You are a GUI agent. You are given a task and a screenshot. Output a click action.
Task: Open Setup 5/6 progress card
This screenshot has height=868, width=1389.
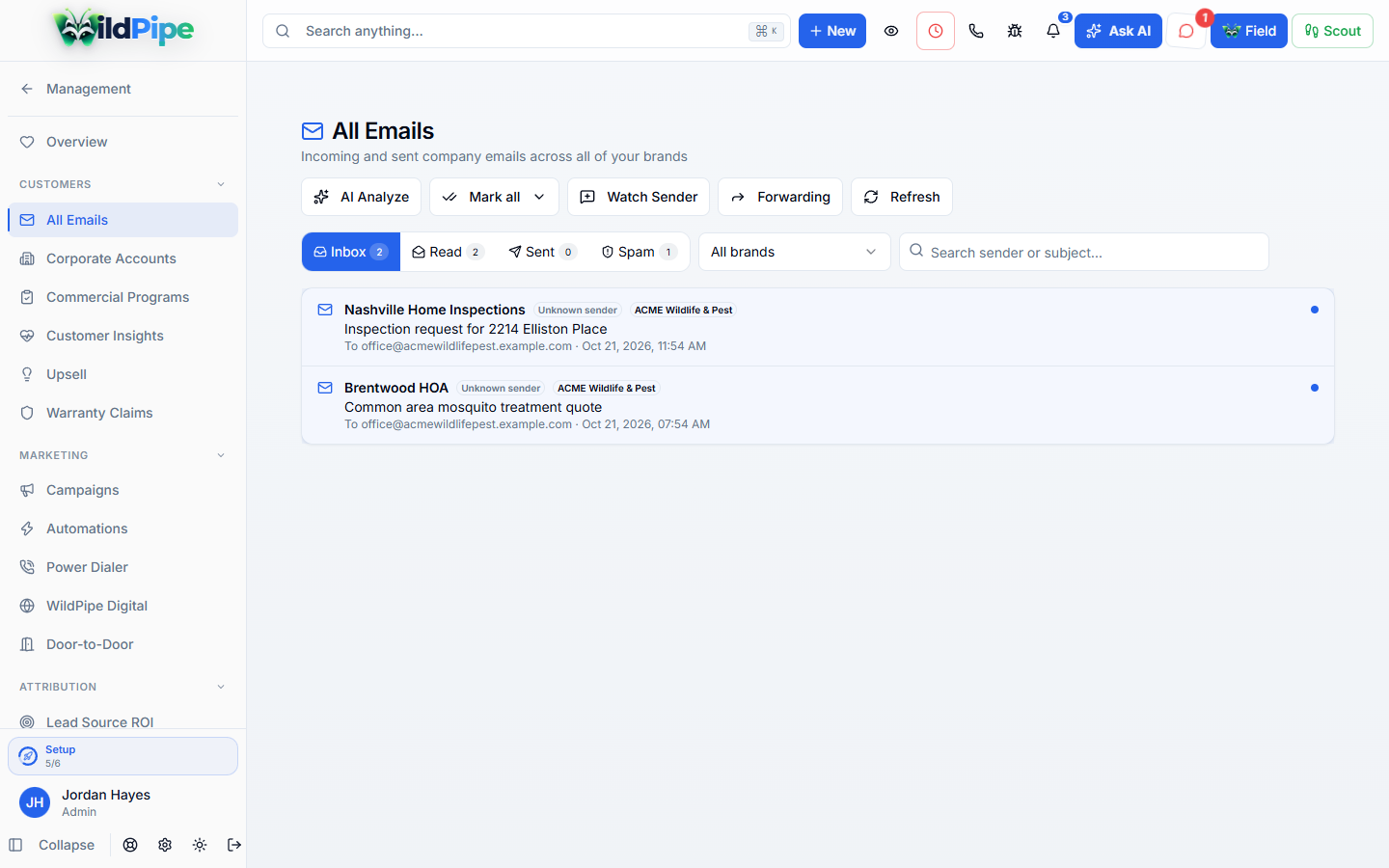pyautogui.click(x=123, y=756)
